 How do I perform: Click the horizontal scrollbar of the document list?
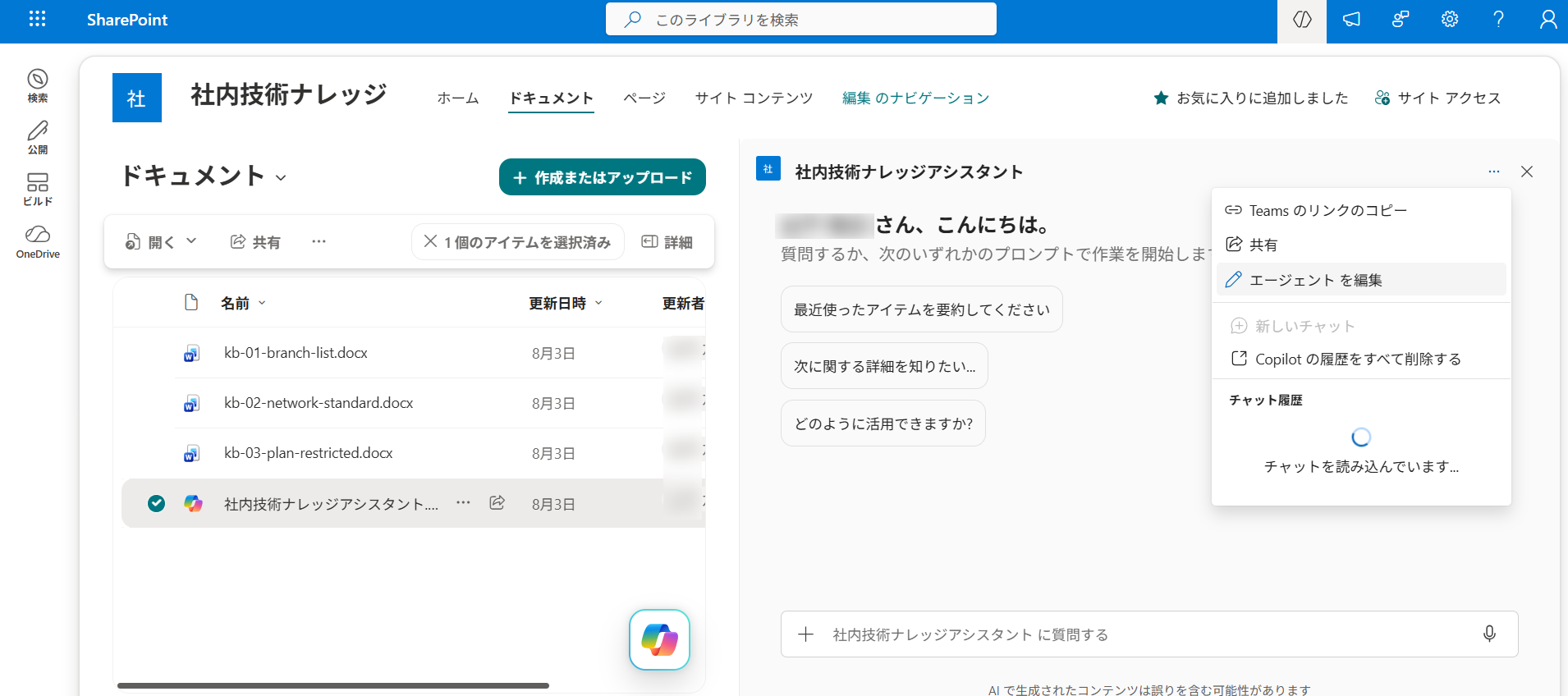[333, 685]
